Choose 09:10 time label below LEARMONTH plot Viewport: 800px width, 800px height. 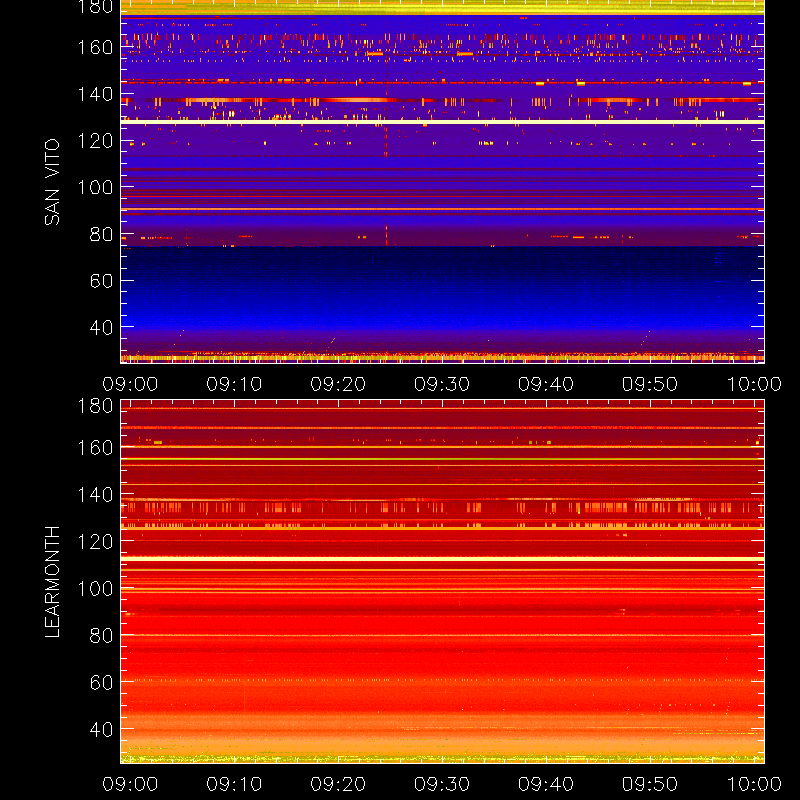pyautogui.click(x=234, y=784)
